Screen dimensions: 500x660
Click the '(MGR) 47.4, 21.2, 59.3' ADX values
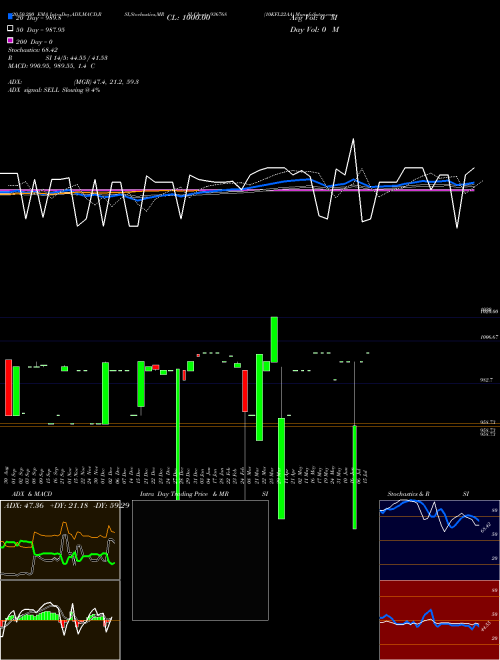(106, 82)
